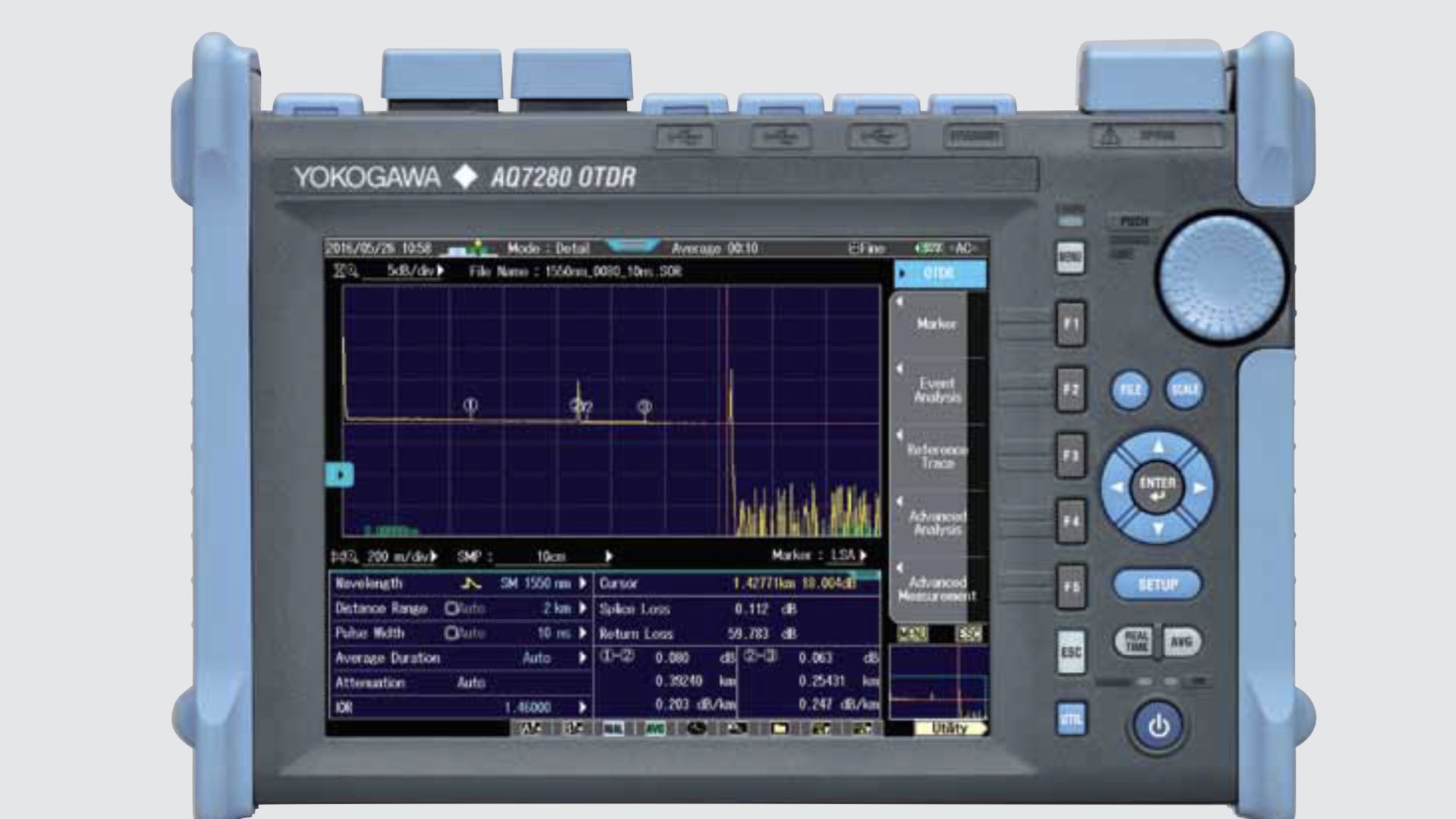This screenshot has height=819, width=1456.
Task: Tap the wavelength pulse shape icon
Action: pos(472,584)
